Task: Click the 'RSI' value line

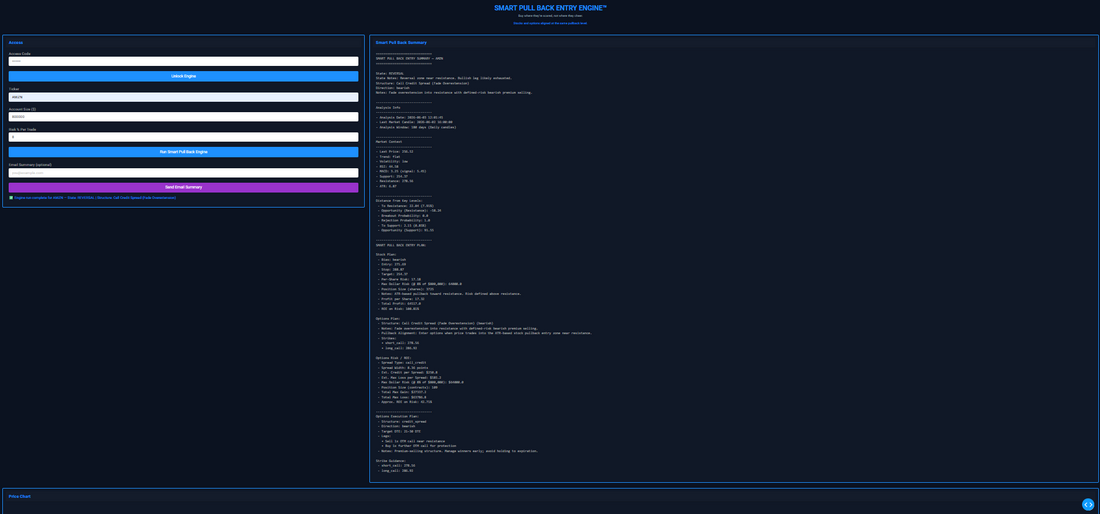Action: (x=388, y=166)
